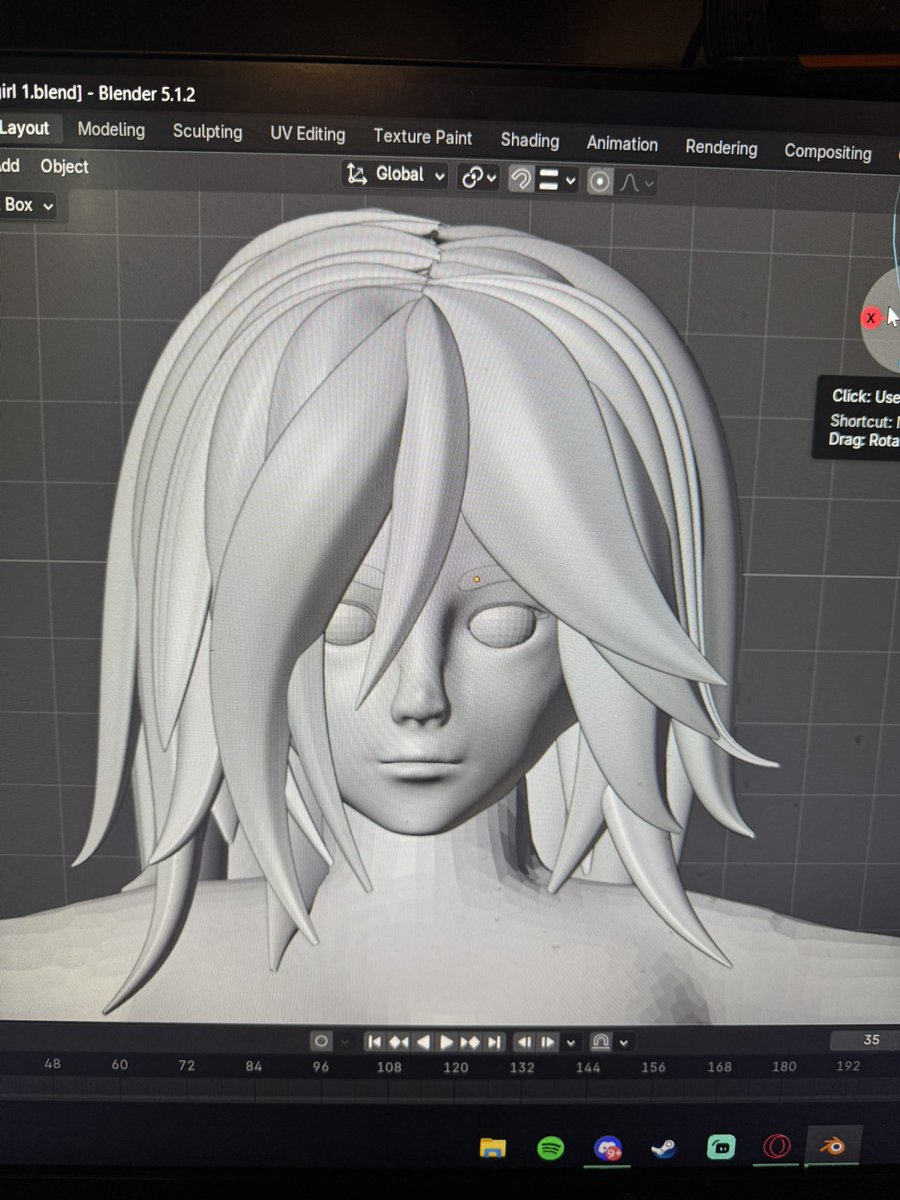Screen dimensions: 900x1200
Task: Go to the Texture Paint workspace
Action: point(422,137)
